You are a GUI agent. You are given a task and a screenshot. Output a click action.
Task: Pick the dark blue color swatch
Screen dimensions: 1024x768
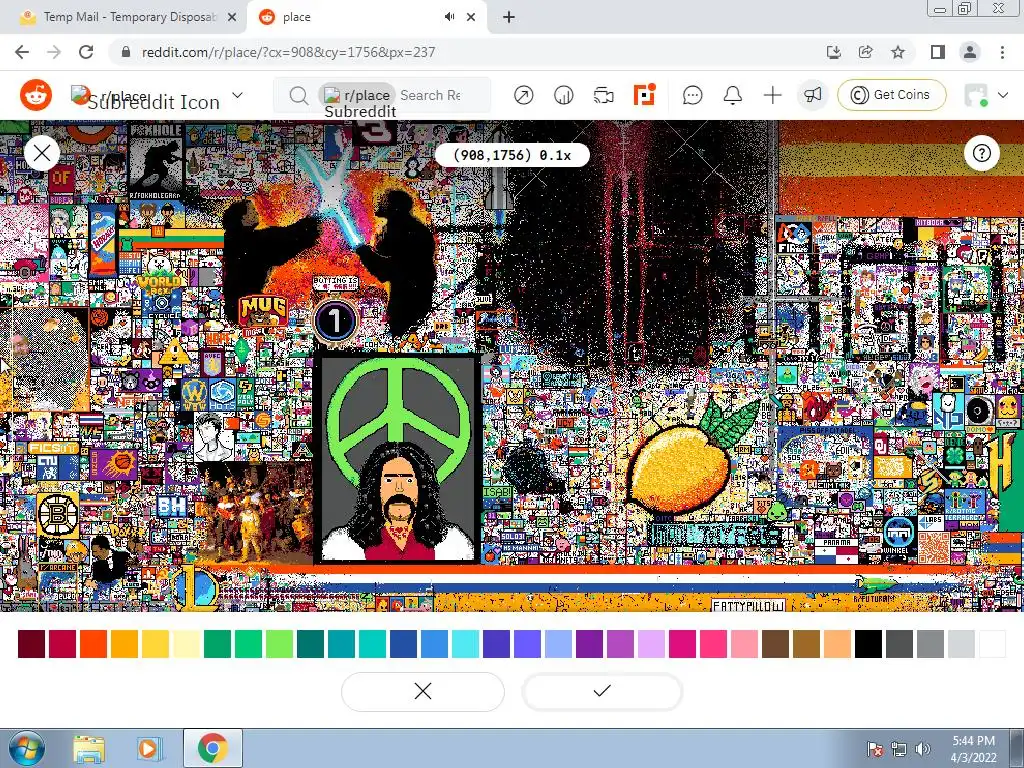(x=404, y=644)
